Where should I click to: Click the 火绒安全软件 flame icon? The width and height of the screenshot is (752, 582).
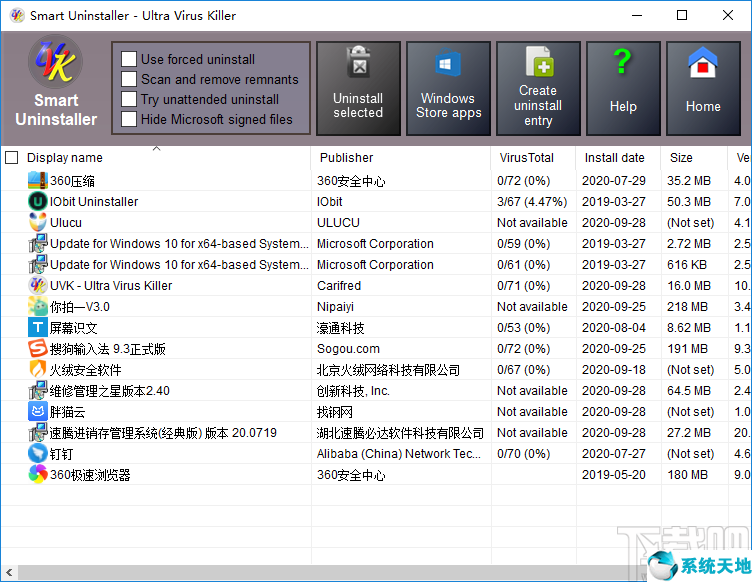click(x=37, y=370)
